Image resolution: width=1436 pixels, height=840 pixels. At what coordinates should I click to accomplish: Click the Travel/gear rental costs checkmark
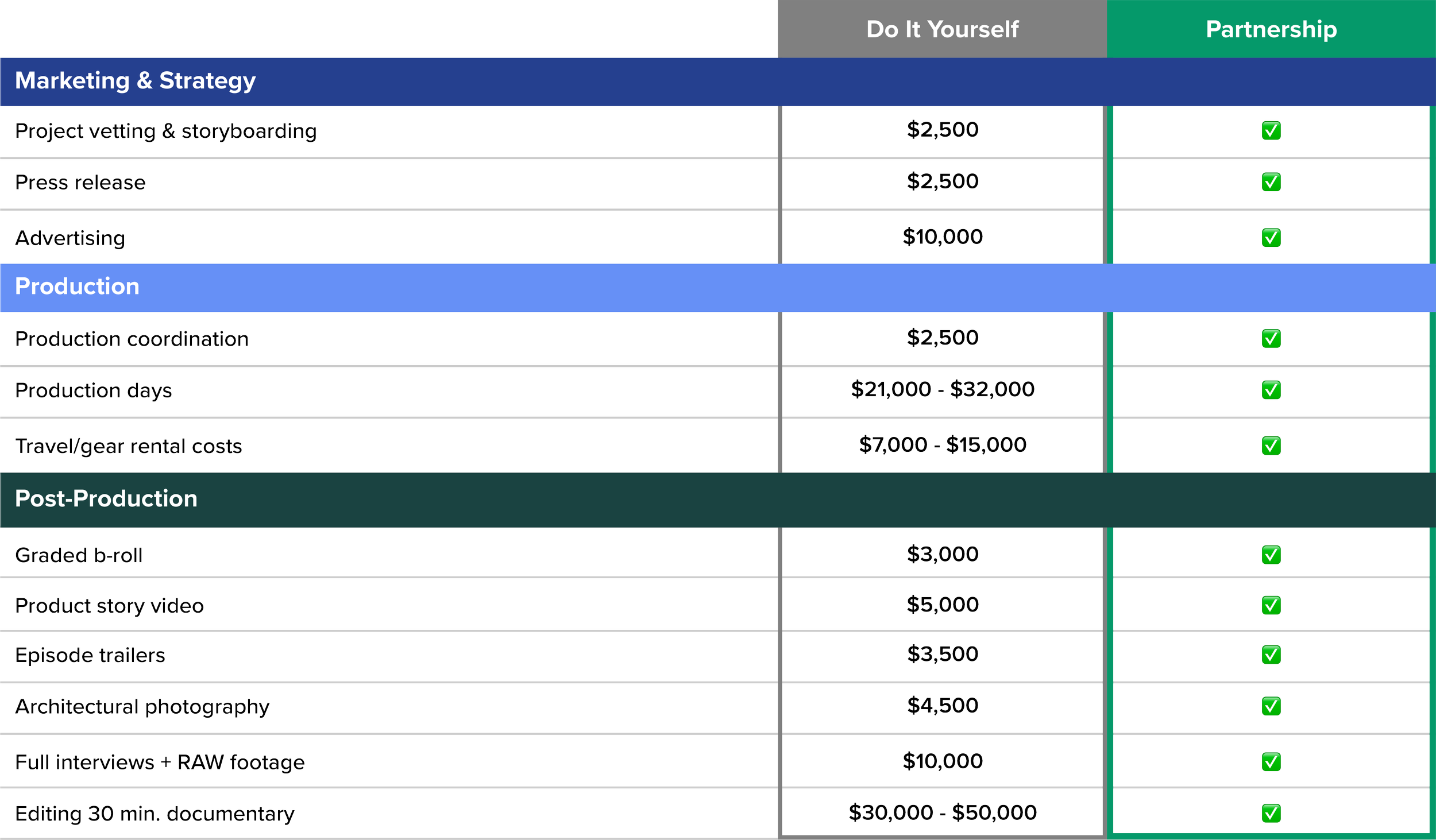coord(1271,445)
